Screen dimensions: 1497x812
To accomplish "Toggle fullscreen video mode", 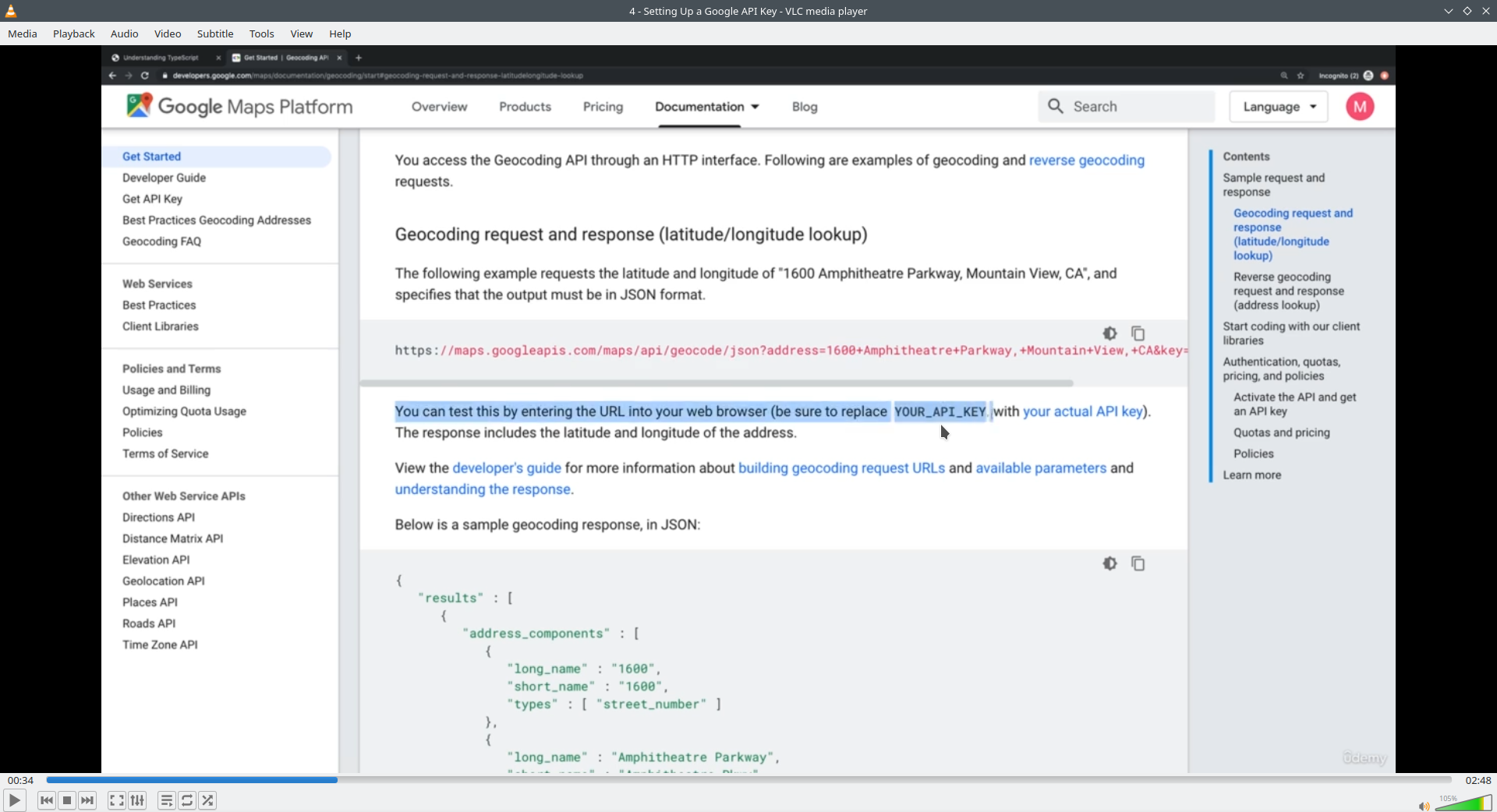I will [x=116, y=800].
